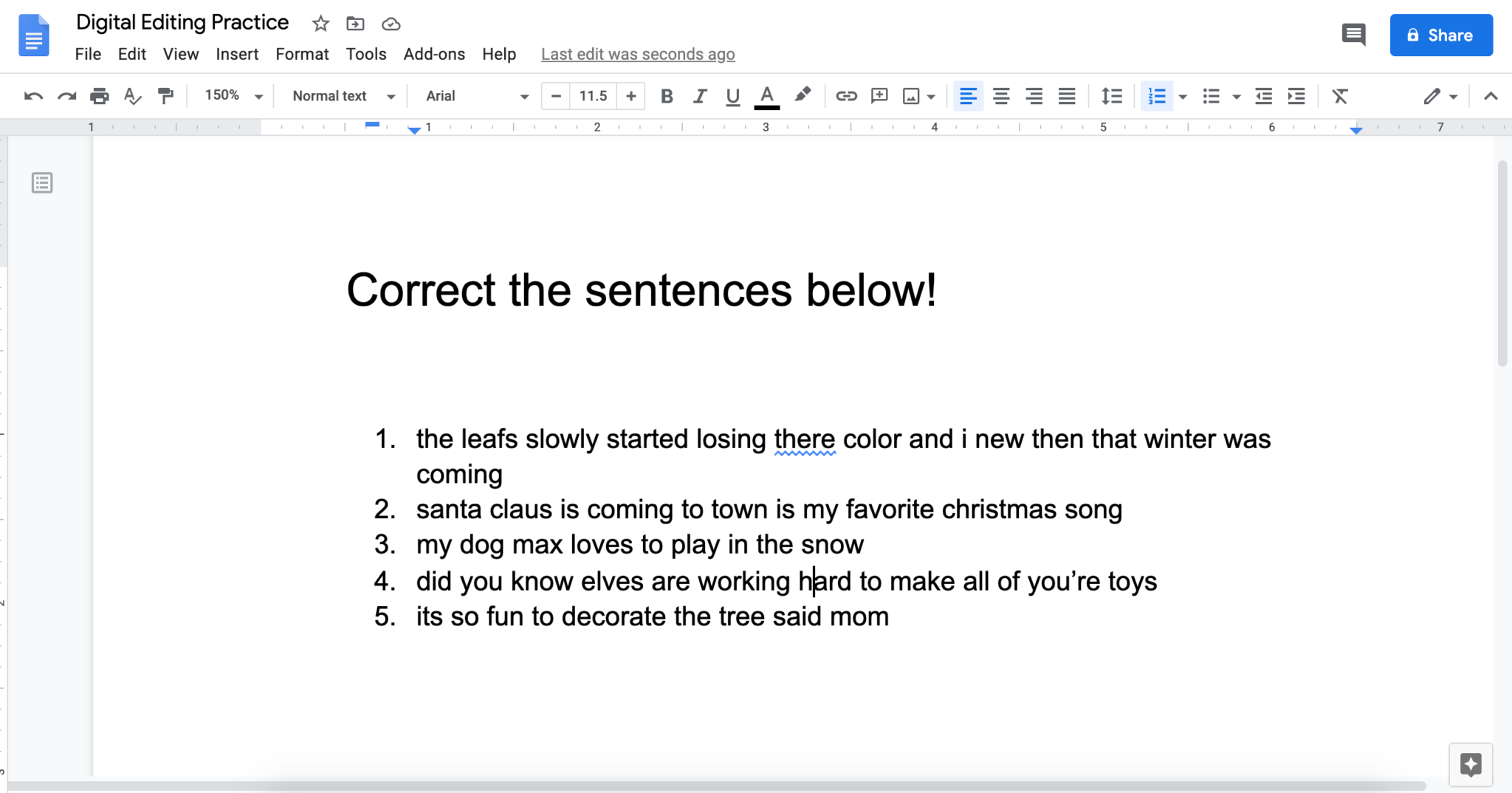Open the text color picker
This screenshot has width=1512, height=793.
766,95
